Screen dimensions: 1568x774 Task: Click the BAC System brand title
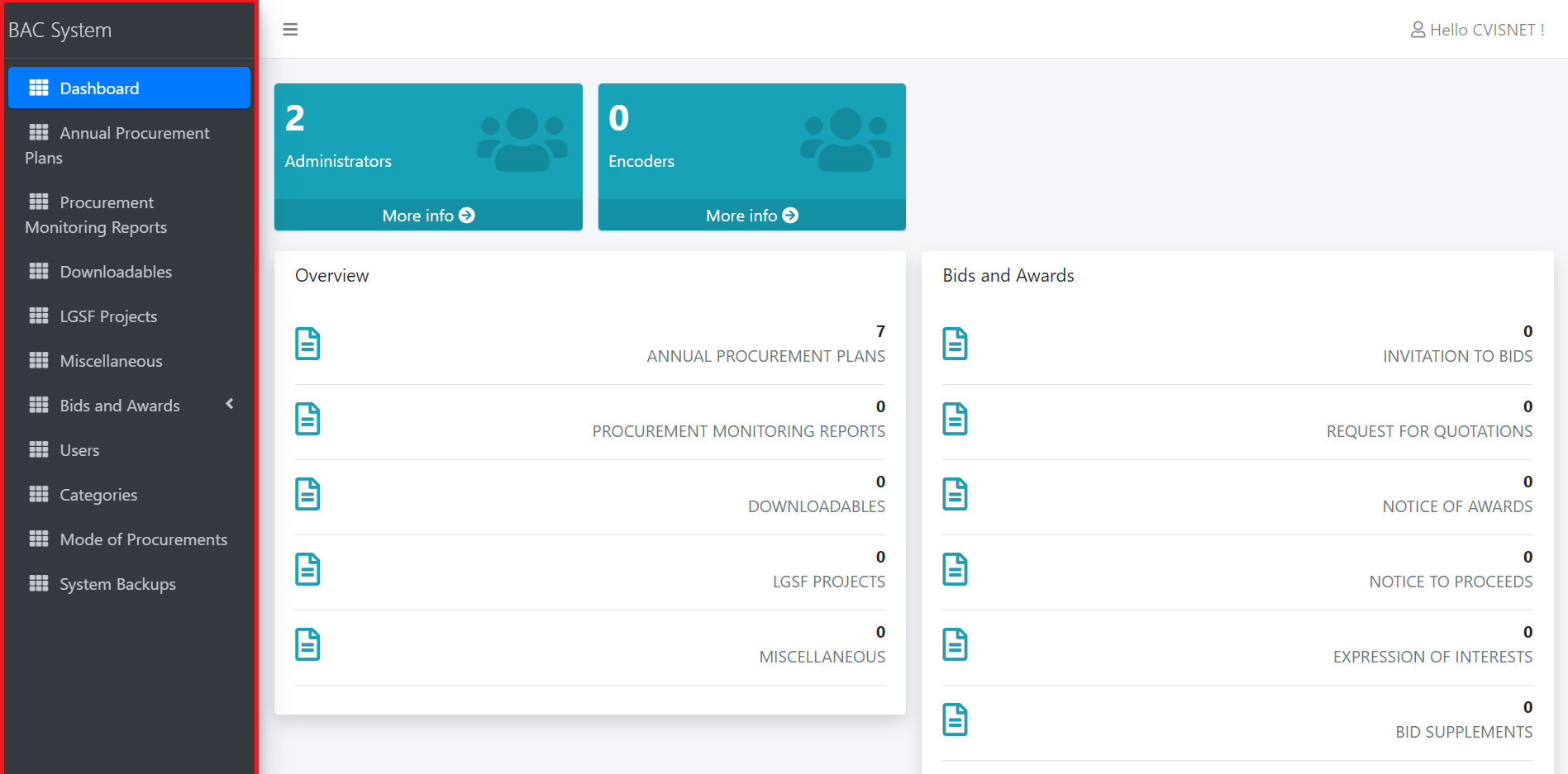[x=60, y=31]
